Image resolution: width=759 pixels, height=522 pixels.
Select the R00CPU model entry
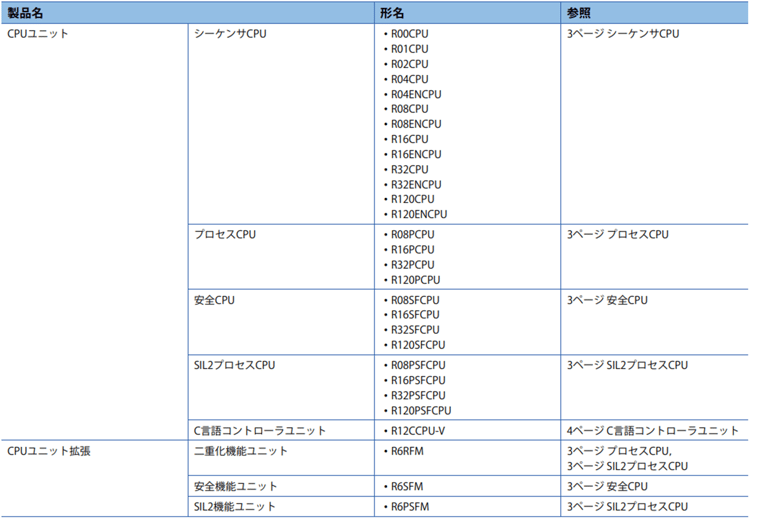(410, 33)
